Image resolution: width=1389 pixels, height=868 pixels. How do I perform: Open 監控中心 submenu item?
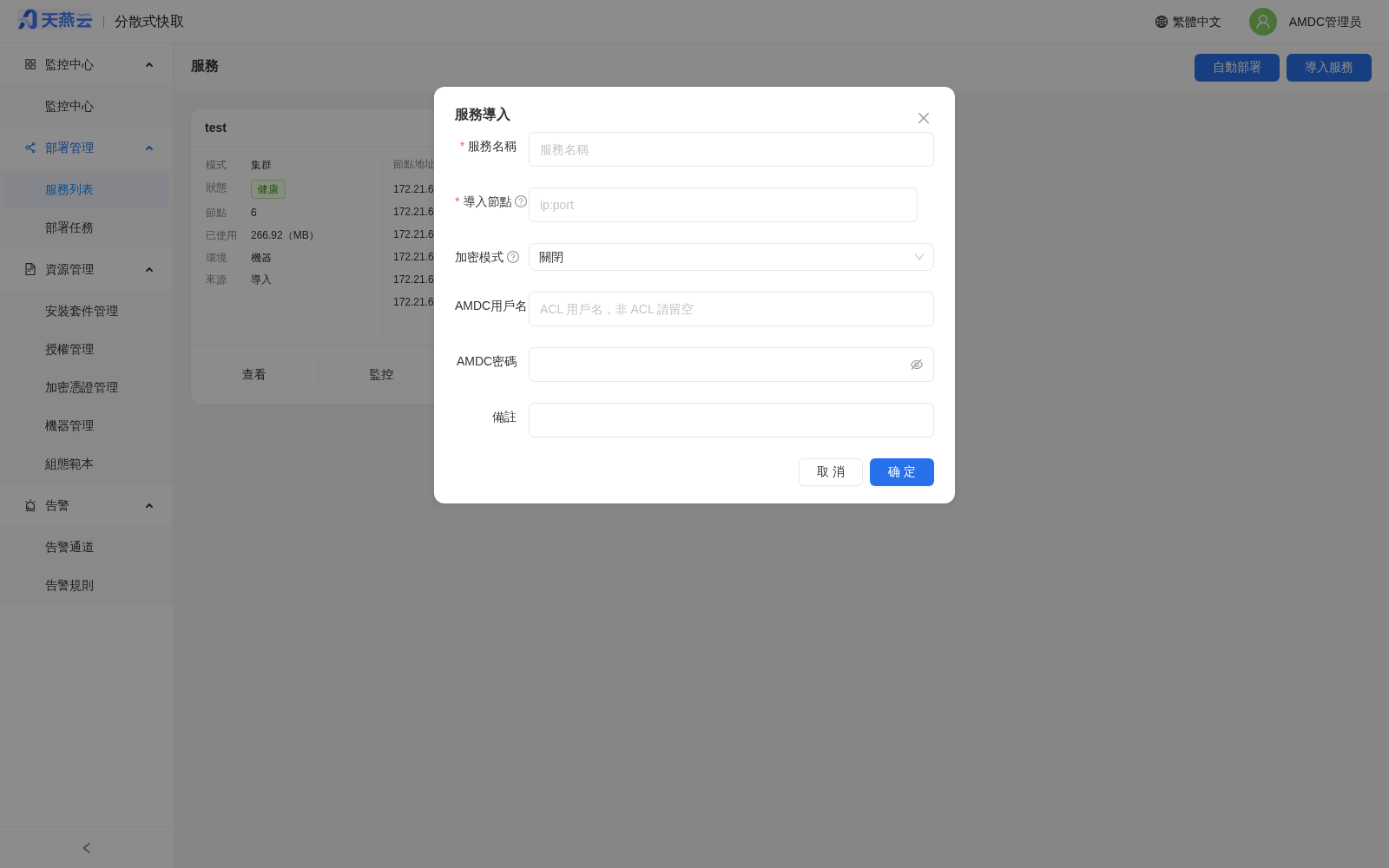[87, 106]
